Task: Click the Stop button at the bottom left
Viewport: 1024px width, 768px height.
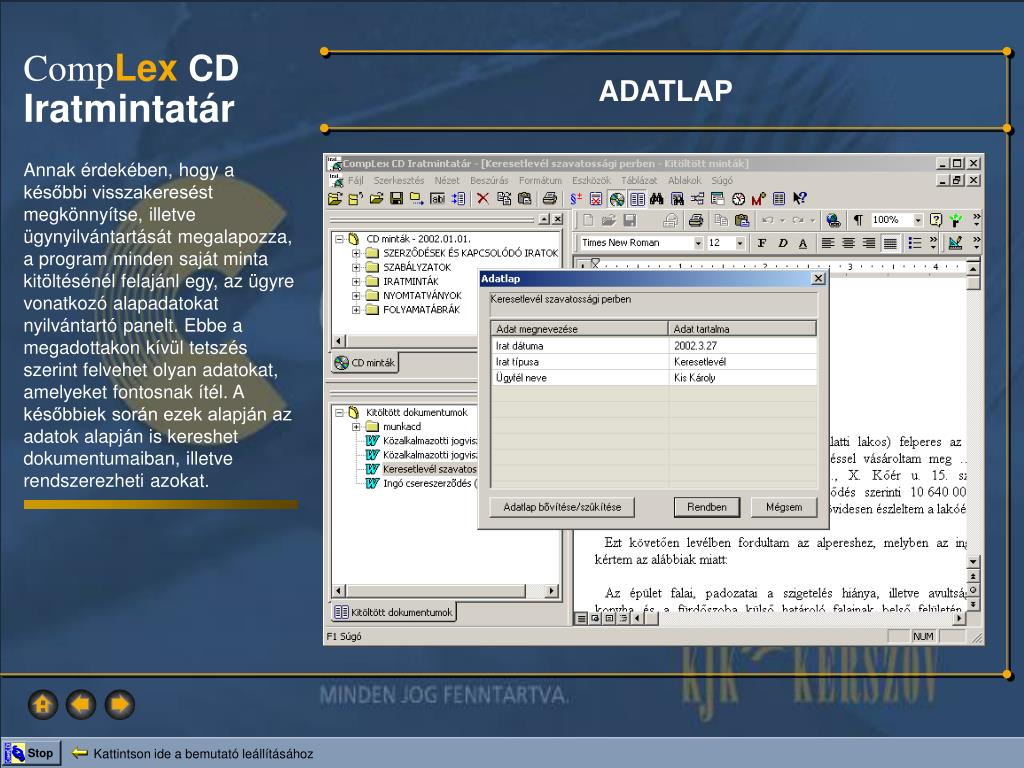Action: point(31,753)
